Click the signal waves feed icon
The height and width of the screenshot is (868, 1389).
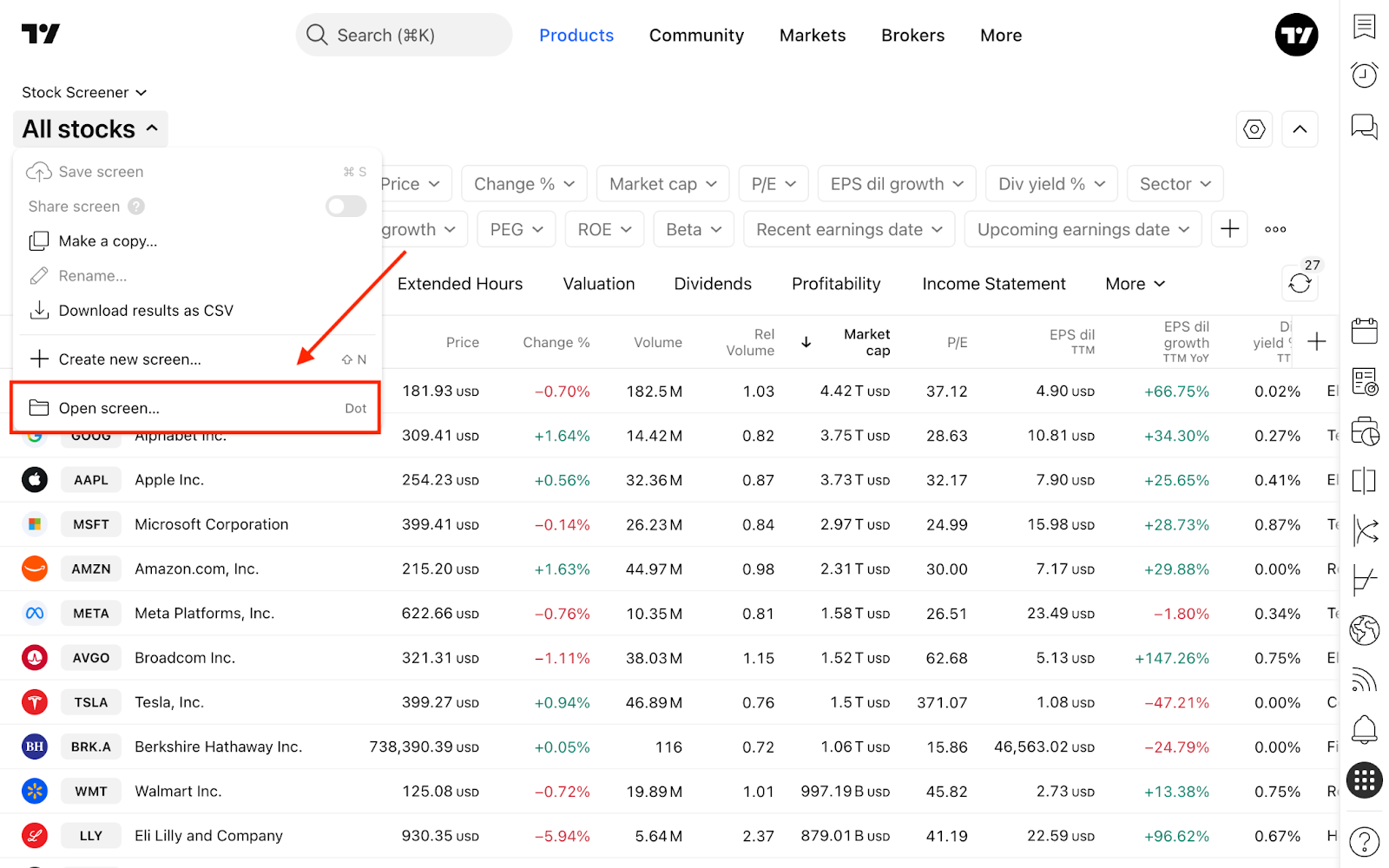coord(1364,680)
